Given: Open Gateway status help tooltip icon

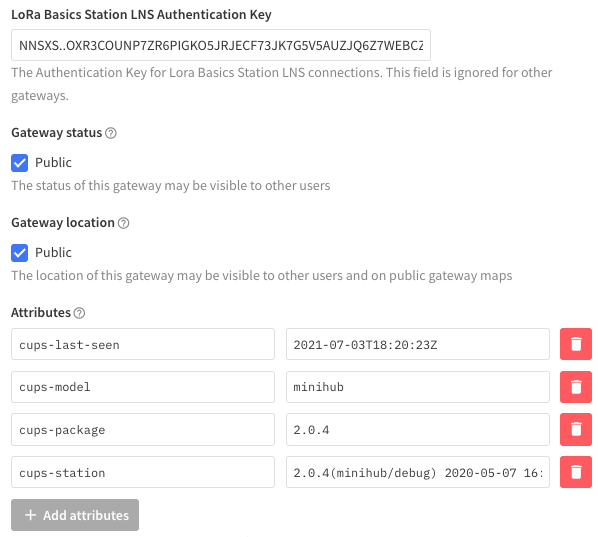Looking at the screenshot, I should [x=111, y=133].
